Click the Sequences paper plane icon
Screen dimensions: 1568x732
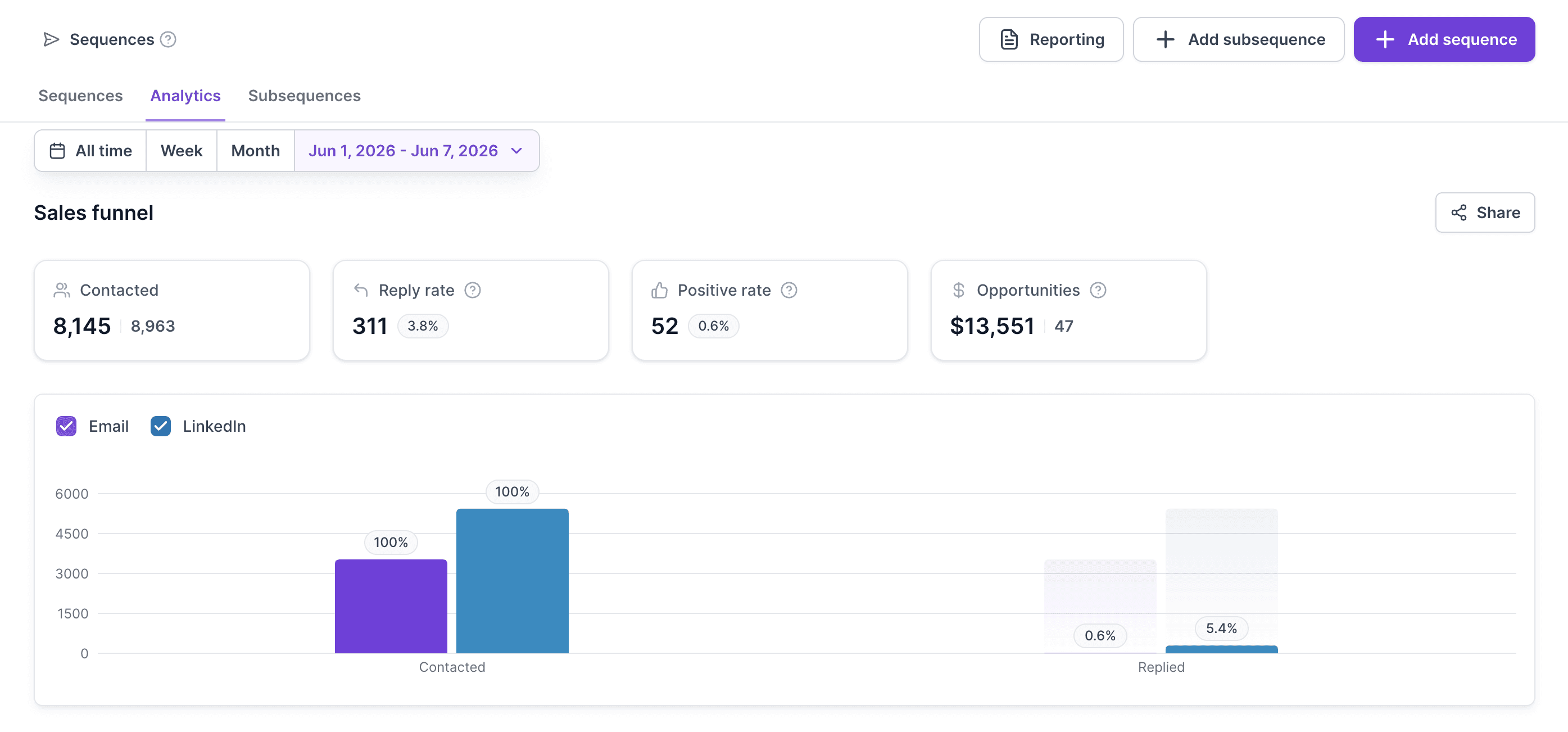click(x=51, y=39)
